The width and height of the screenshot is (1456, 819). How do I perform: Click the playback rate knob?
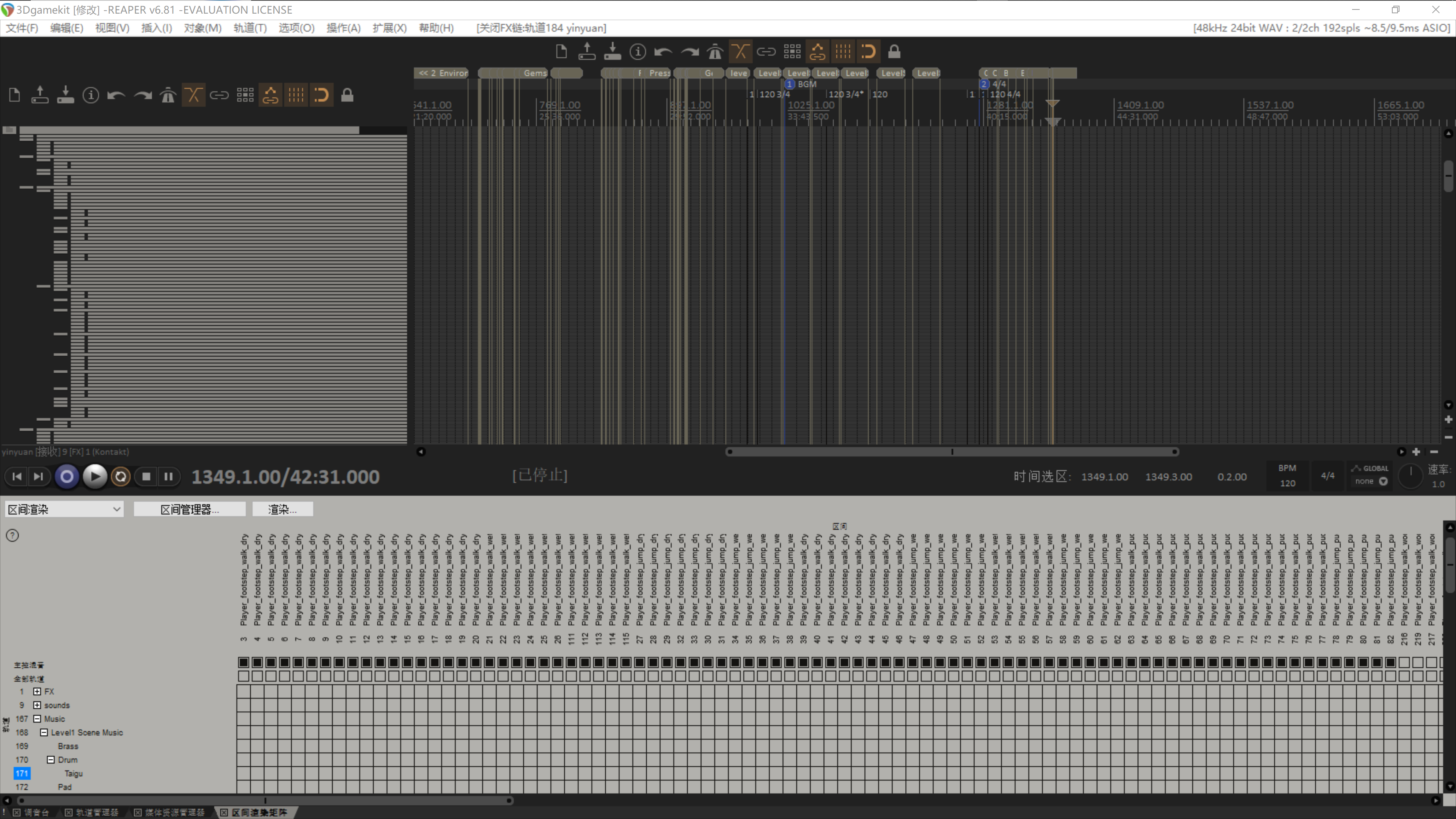[x=1410, y=477]
